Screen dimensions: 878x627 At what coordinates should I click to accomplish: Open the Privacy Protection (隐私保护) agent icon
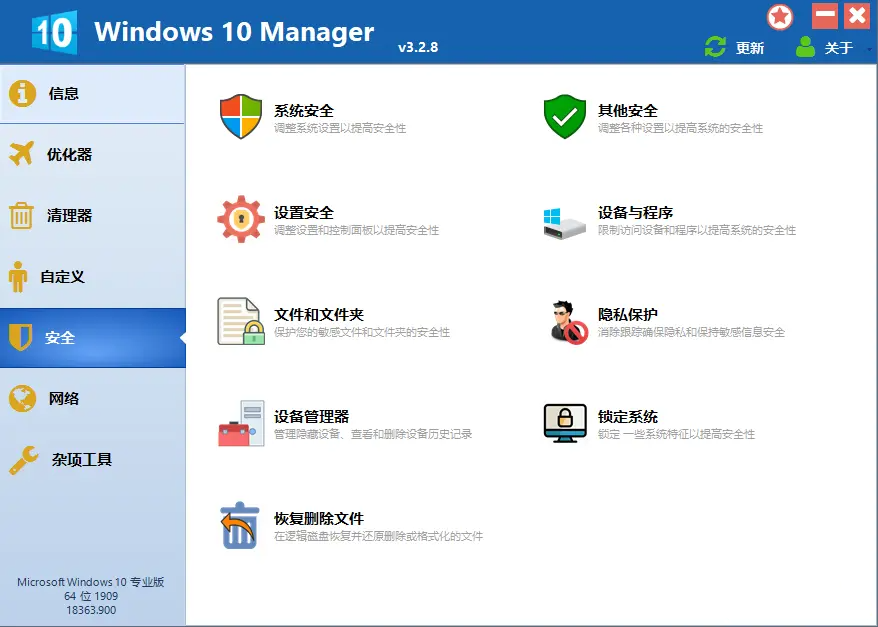pyautogui.click(x=566, y=323)
